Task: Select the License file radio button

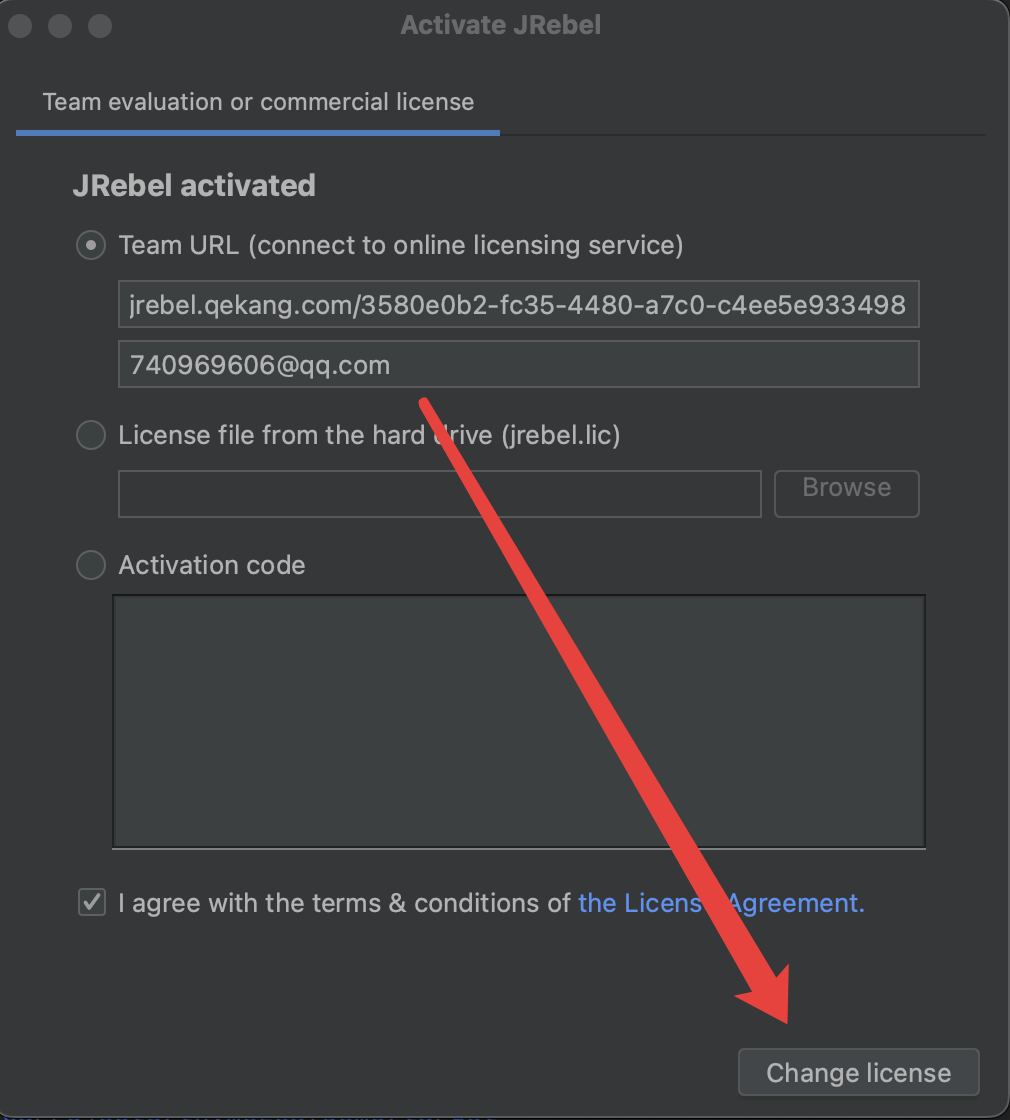Action: click(x=91, y=435)
